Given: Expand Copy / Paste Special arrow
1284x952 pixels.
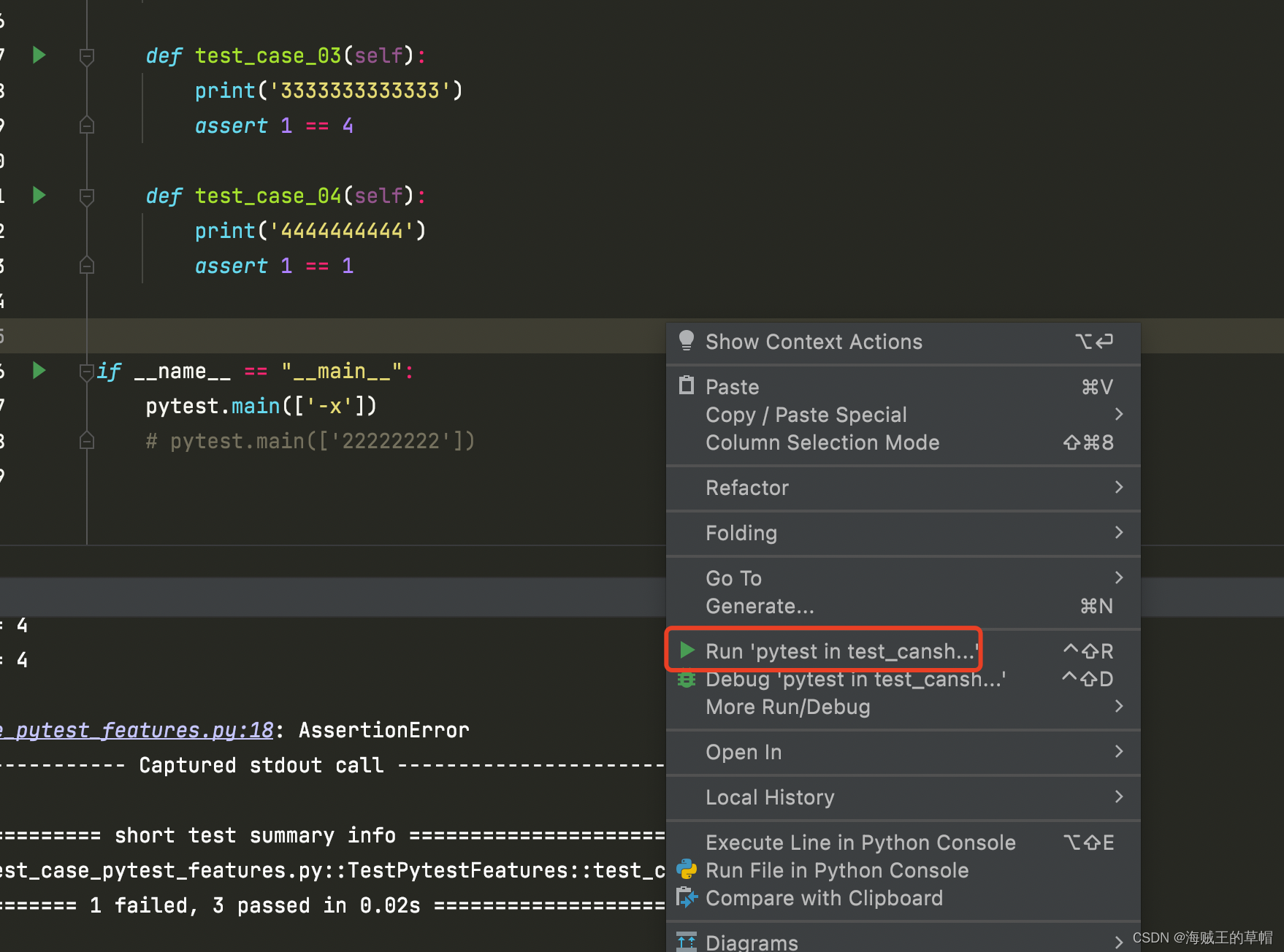Looking at the screenshot, I should (x=1119, y=414).
